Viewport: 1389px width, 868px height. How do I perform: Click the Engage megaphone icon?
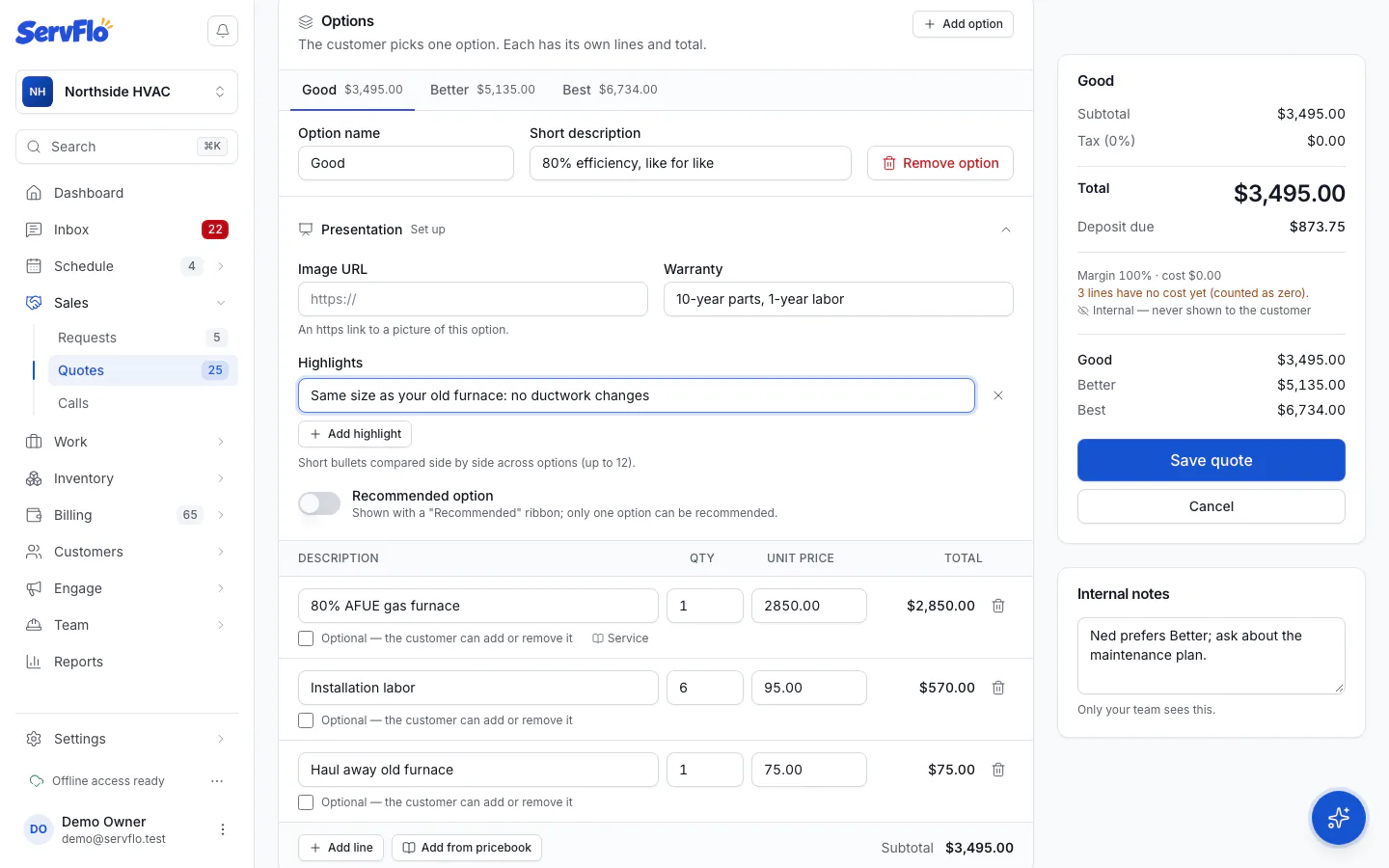34,588
